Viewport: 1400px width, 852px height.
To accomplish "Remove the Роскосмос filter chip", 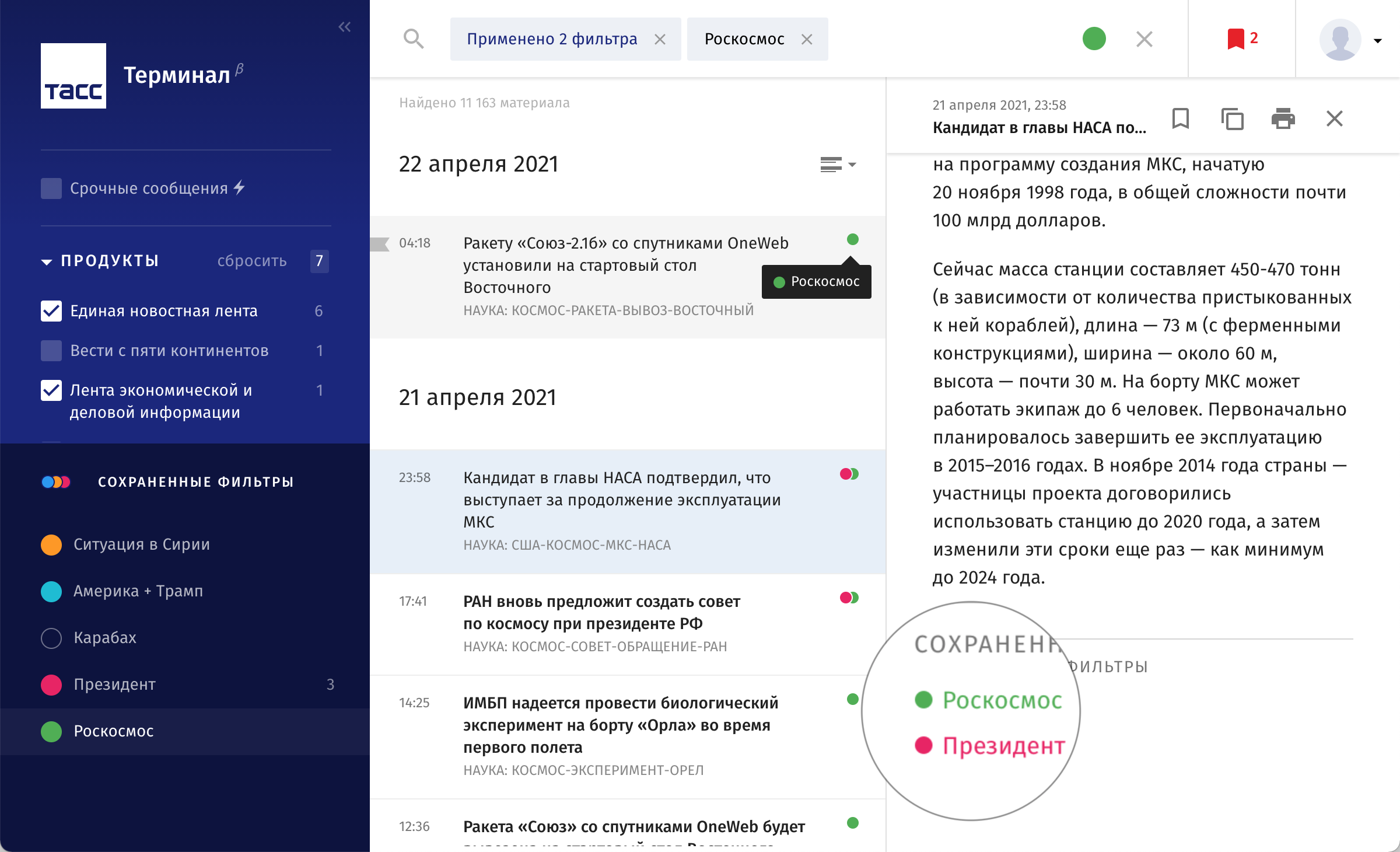I will click(x=807, y=39).
